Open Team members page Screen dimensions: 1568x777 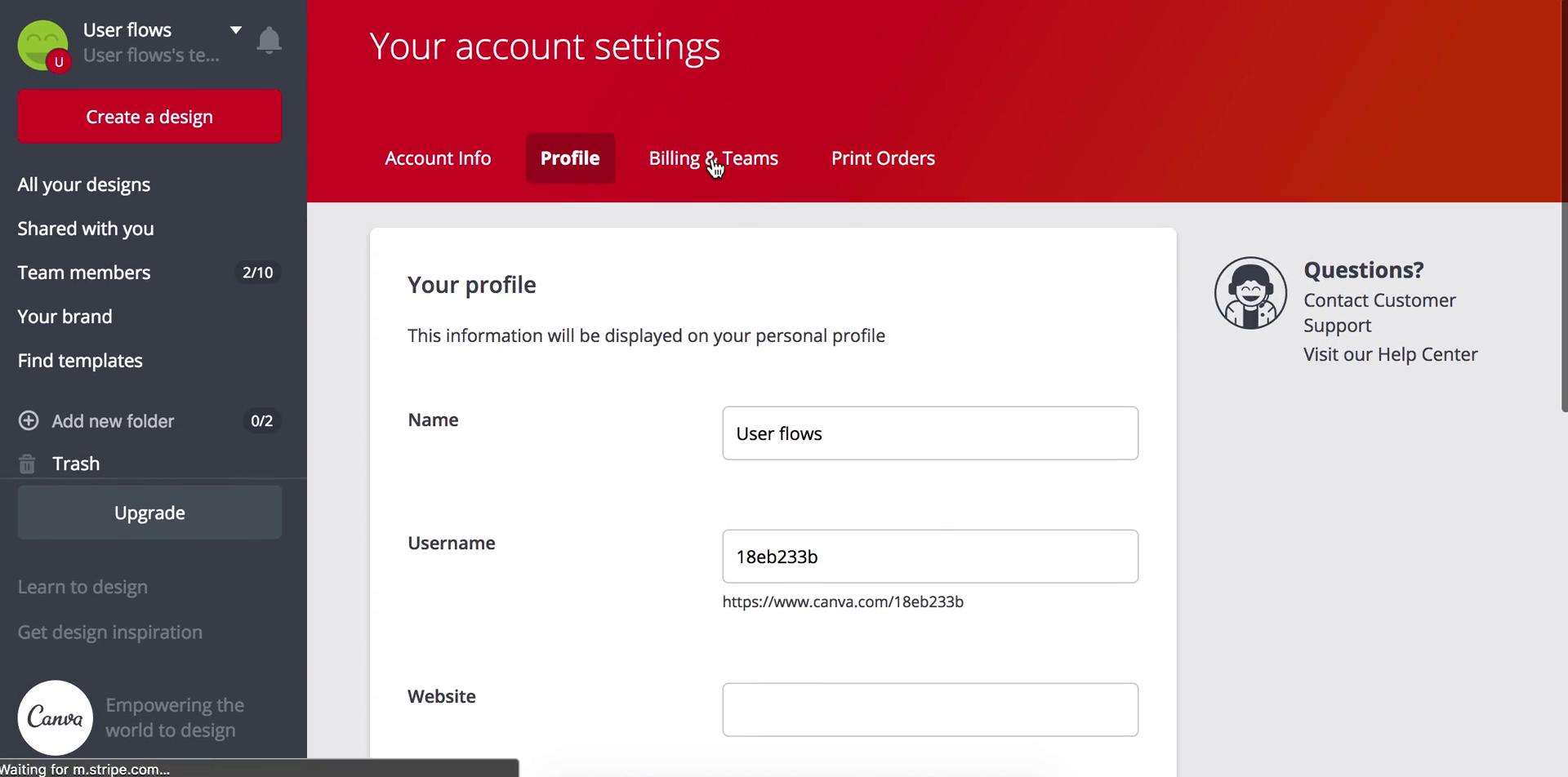pos(84,273)
